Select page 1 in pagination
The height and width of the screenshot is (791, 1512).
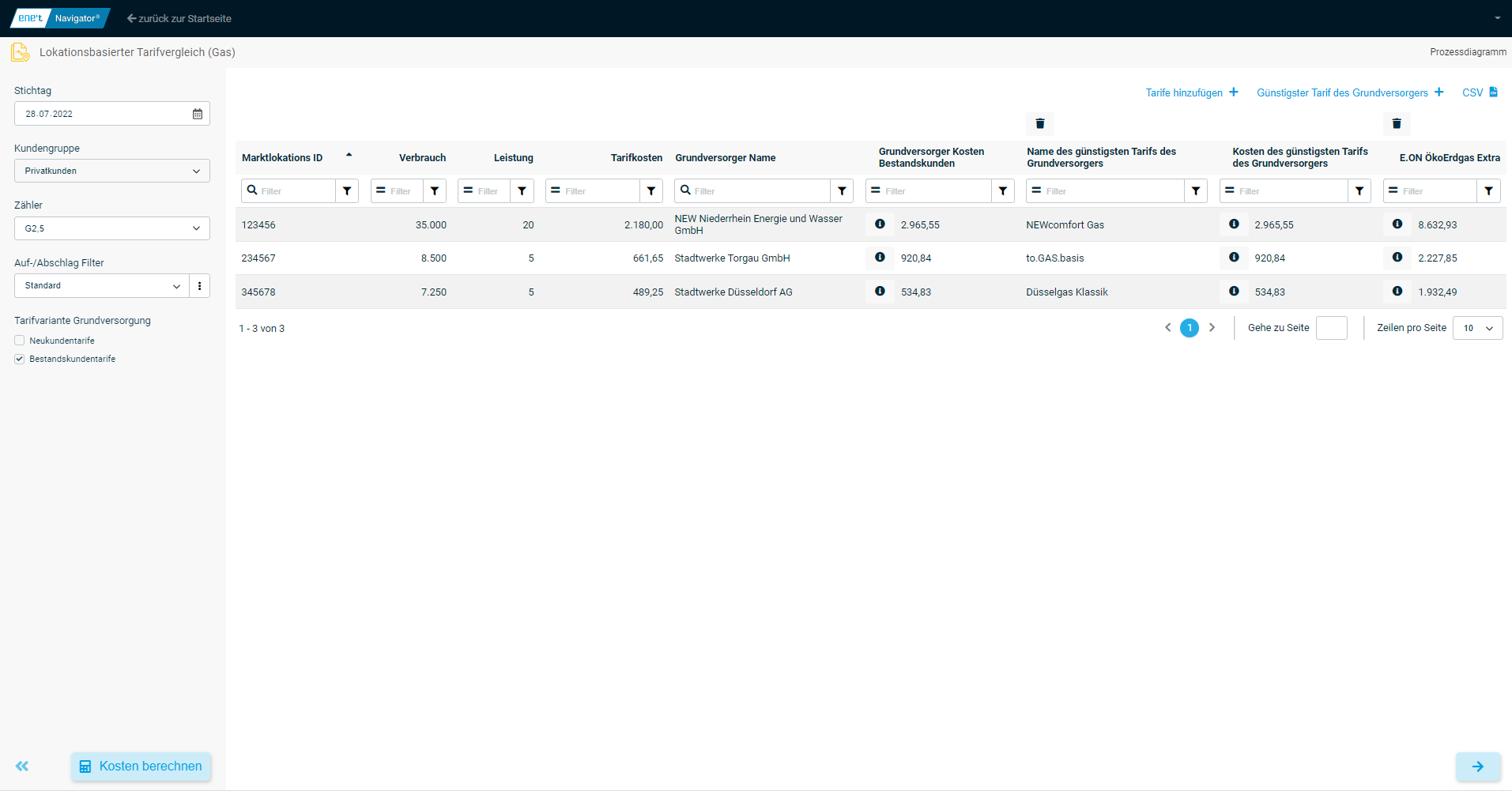(x=1190, y=328)
